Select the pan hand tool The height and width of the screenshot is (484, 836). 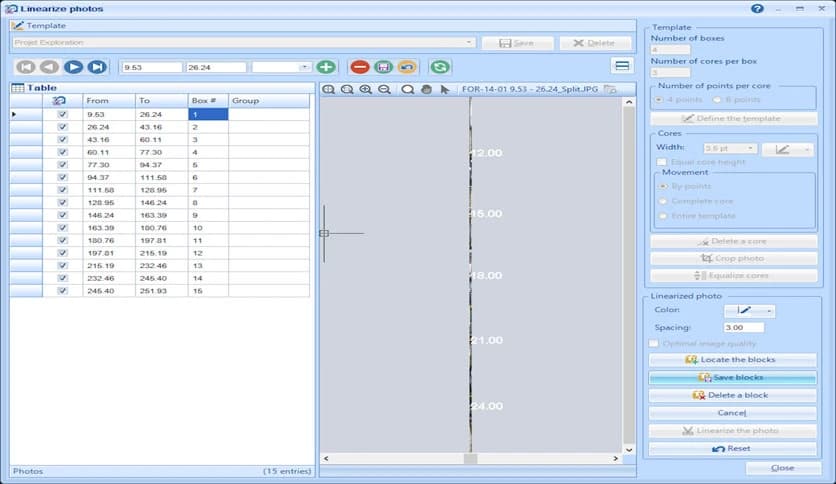click(x=427, y=89)
